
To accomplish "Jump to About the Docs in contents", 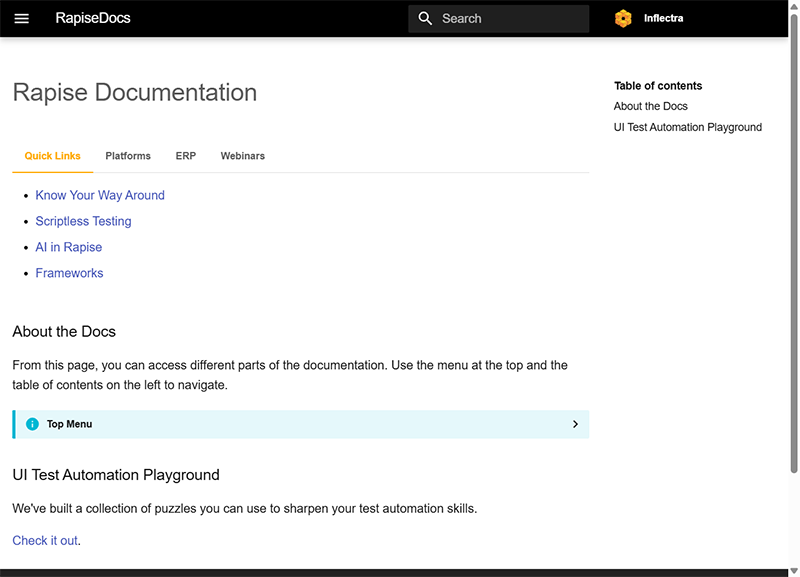I will pyautogui.click(x=650, y=106).
